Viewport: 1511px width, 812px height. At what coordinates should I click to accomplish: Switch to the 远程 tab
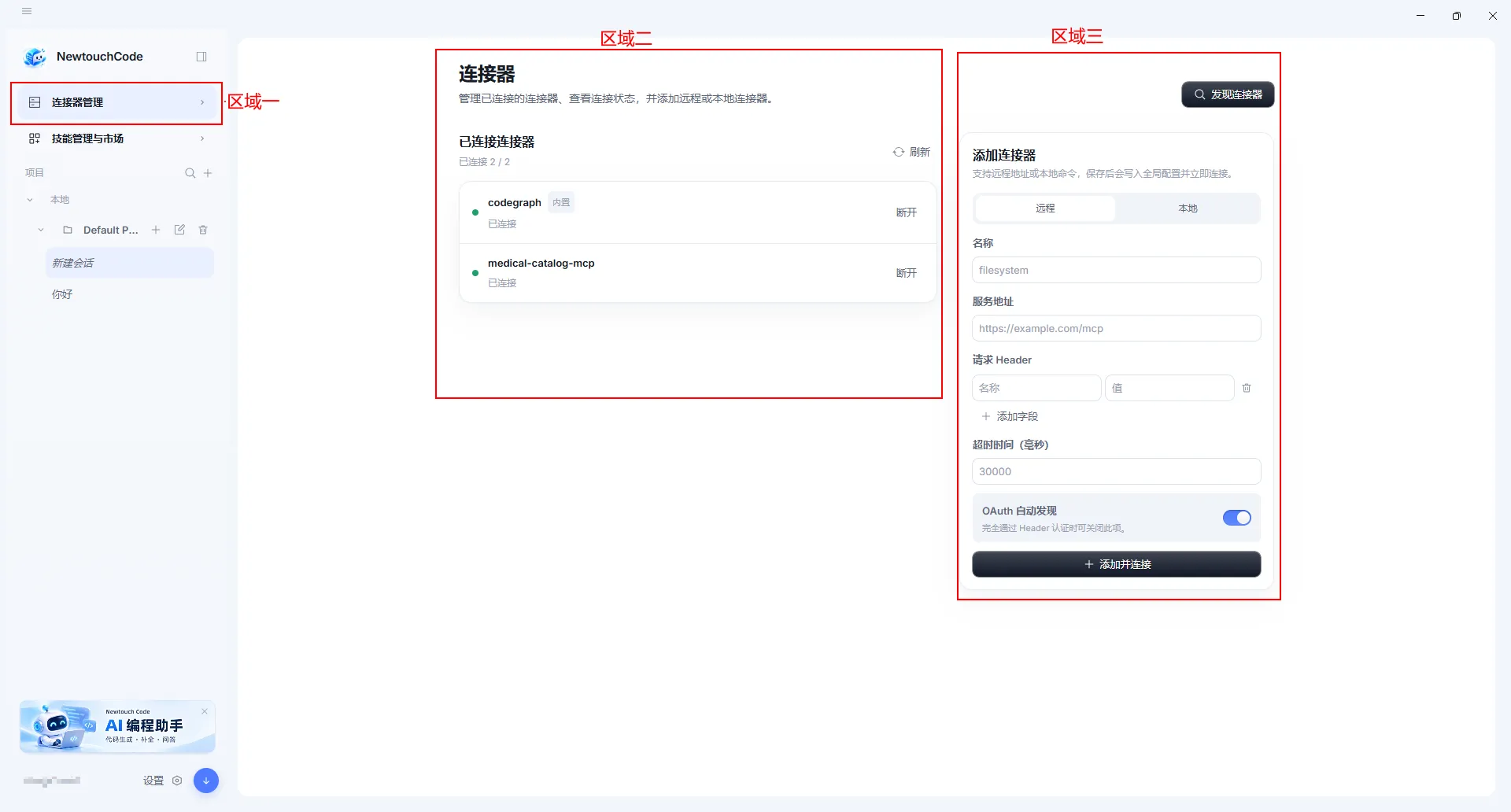point(1045,209)
